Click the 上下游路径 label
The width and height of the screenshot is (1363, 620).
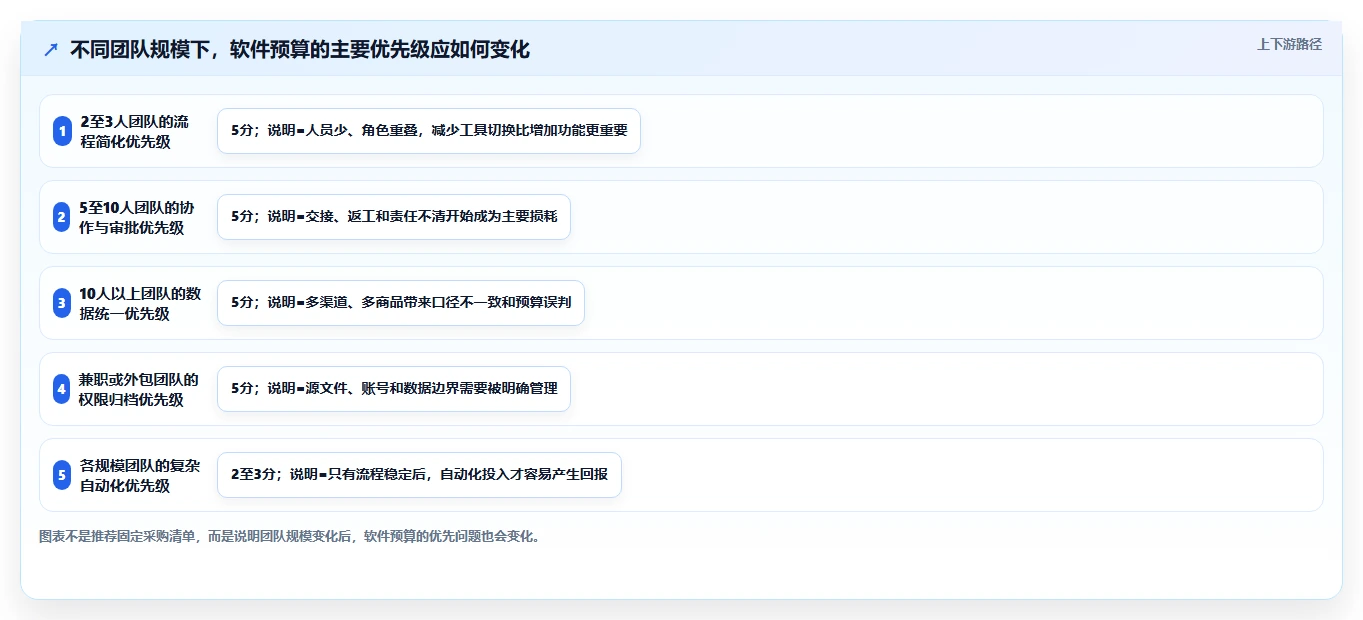click(1289, 44)
